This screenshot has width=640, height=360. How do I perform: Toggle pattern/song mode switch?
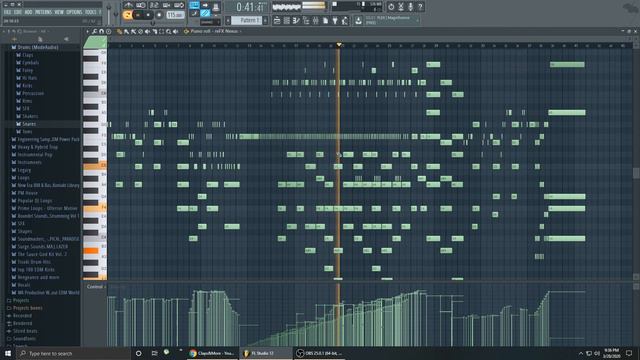point(127,15)
